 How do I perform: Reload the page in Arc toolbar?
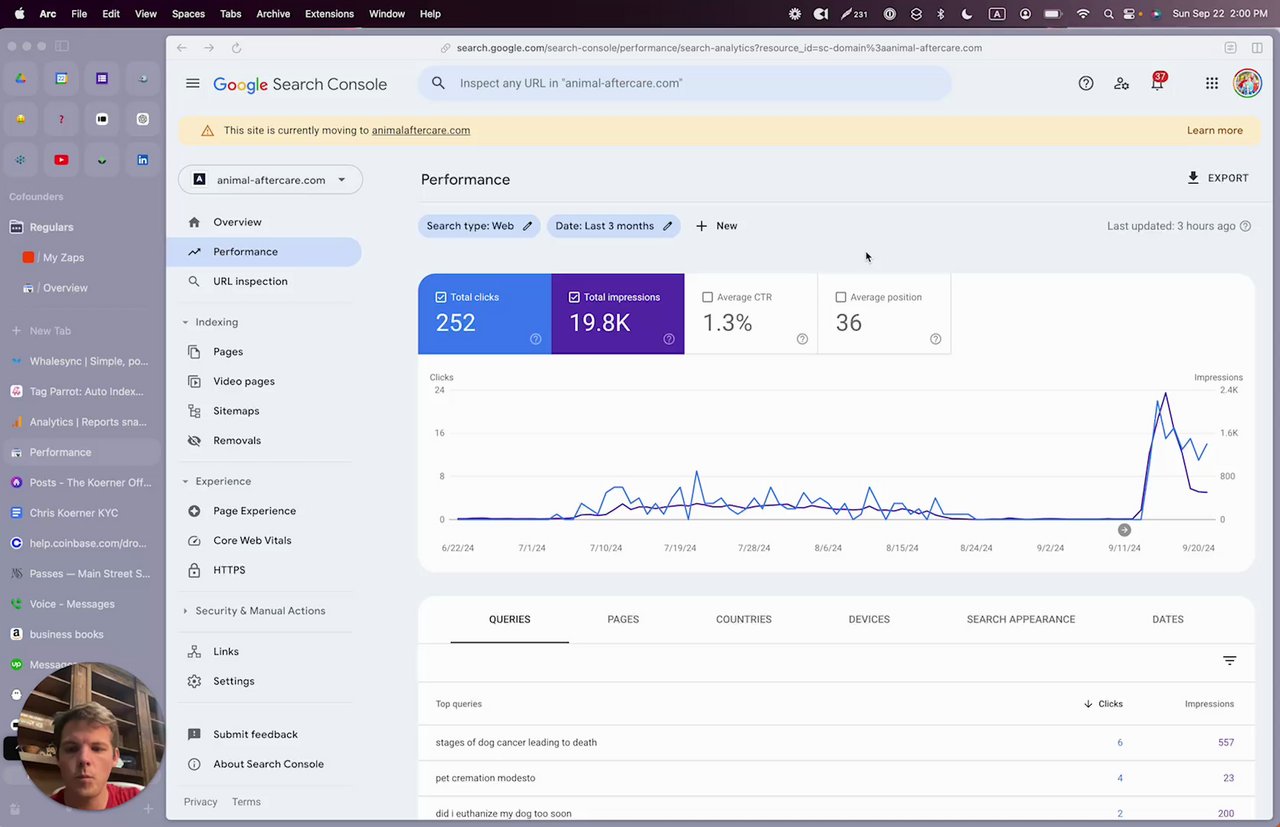[236, 48]
